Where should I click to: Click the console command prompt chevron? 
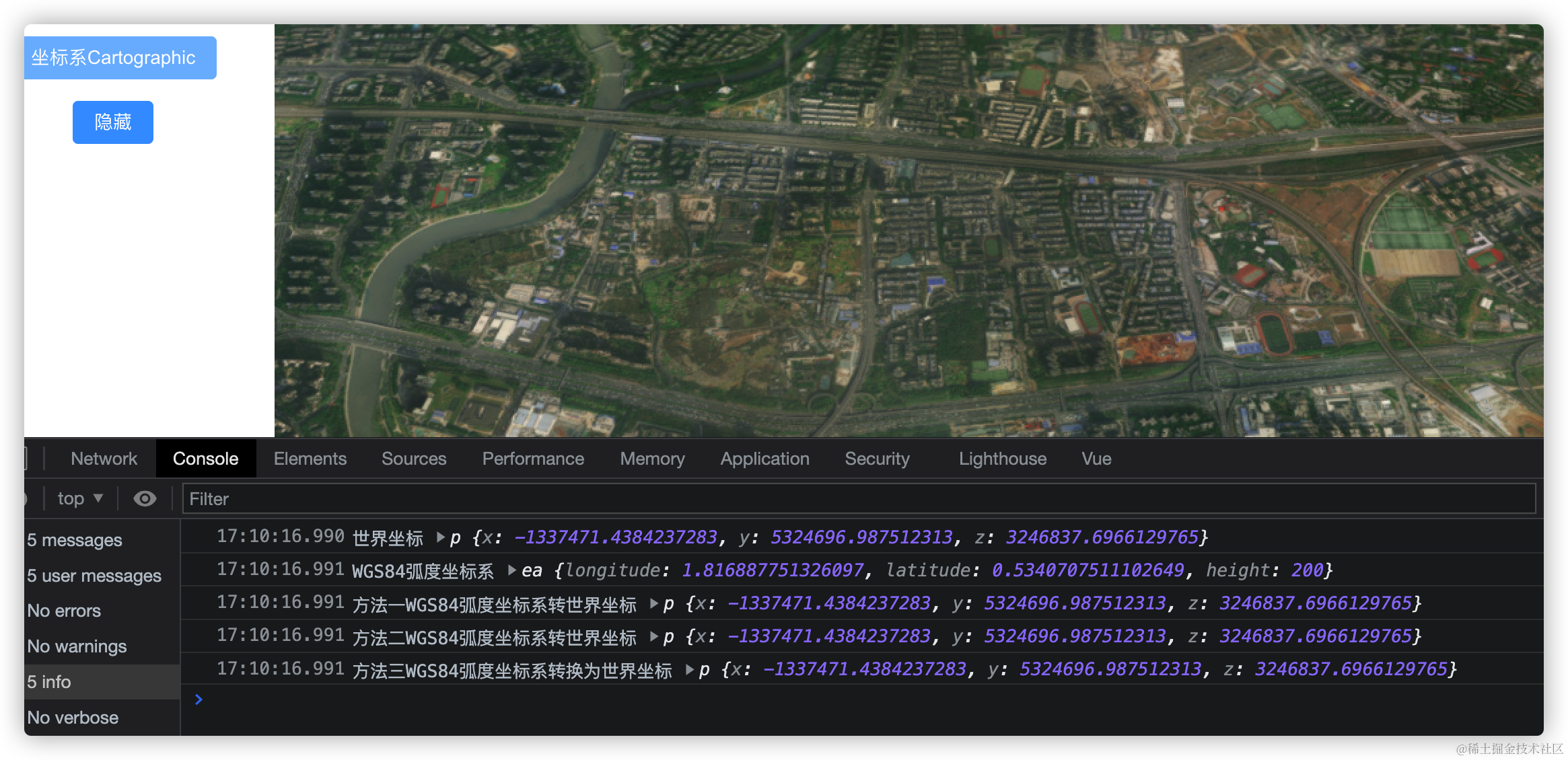[199, 699]
